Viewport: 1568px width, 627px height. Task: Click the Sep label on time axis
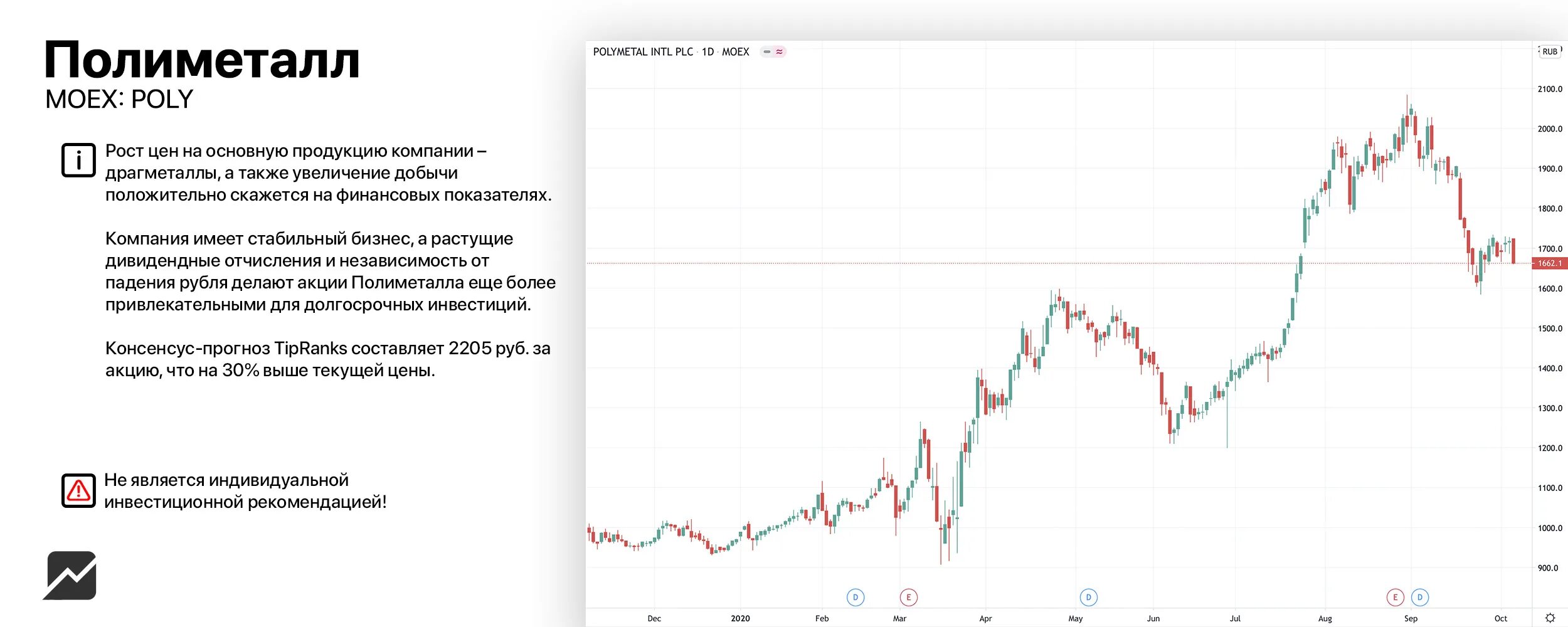tap(1411, 618)
